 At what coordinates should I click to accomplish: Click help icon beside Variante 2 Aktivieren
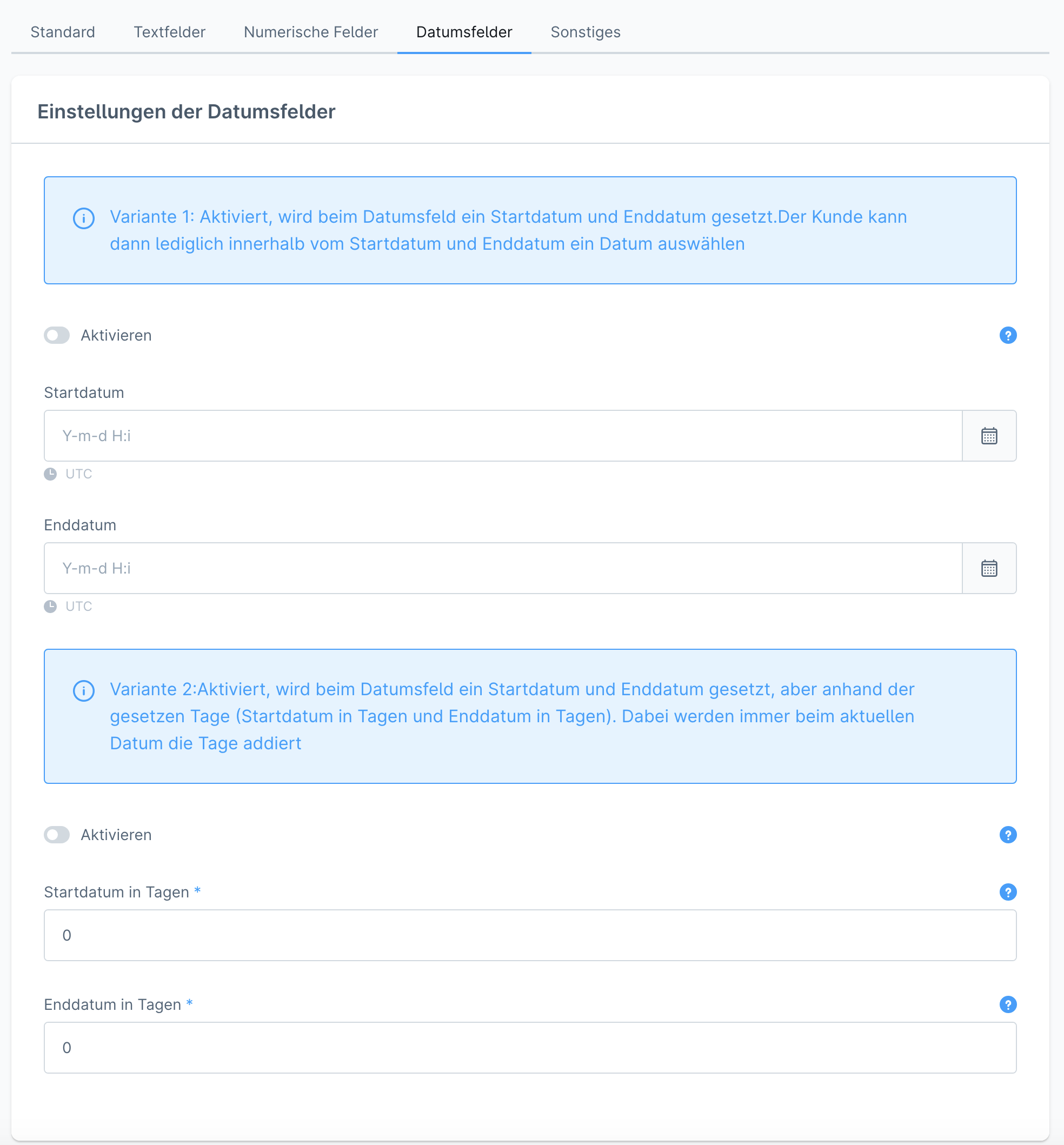(x=1008, y=835)
